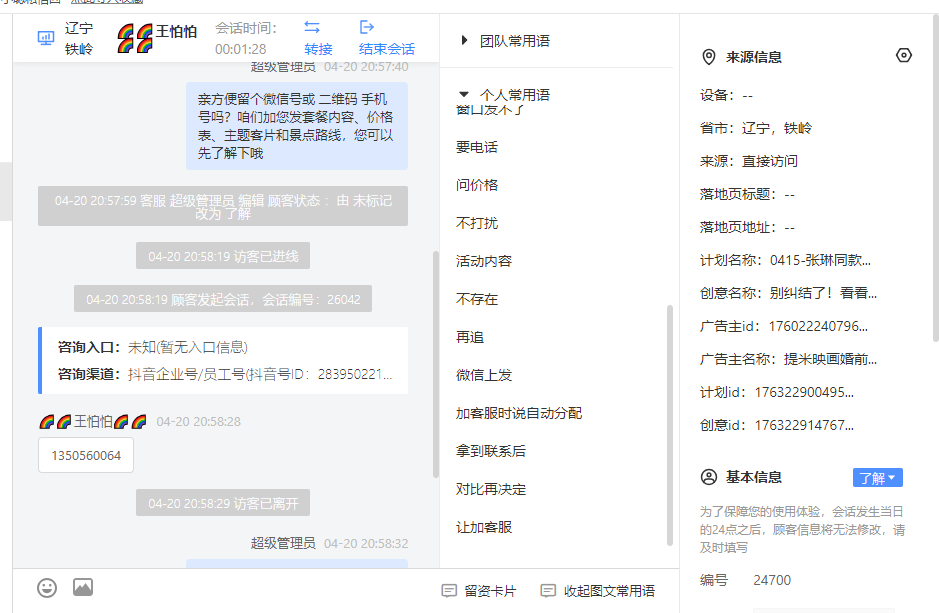This screenshot has width=939, height=613.
Task: Click the end session (结束会话) icon
Action: pyautogui.click(x=366, y=27)
